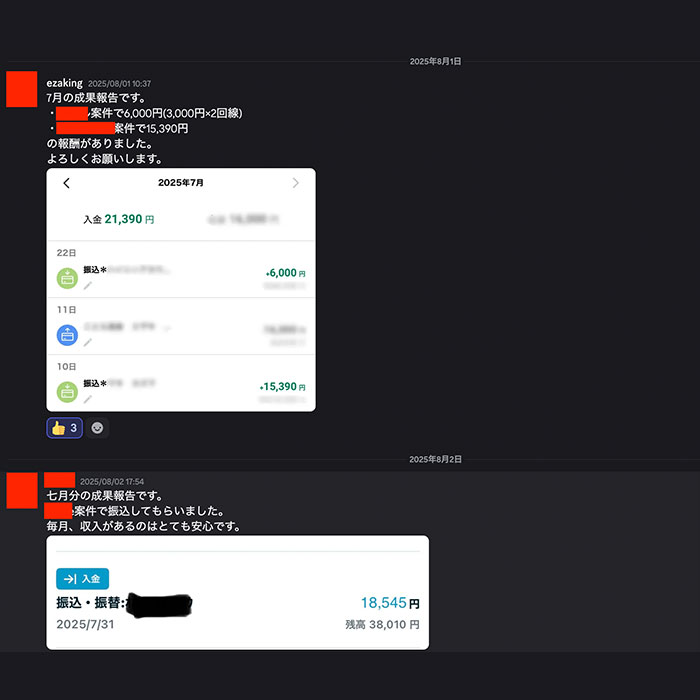Open the add reaction smiley button

(97, 428)
